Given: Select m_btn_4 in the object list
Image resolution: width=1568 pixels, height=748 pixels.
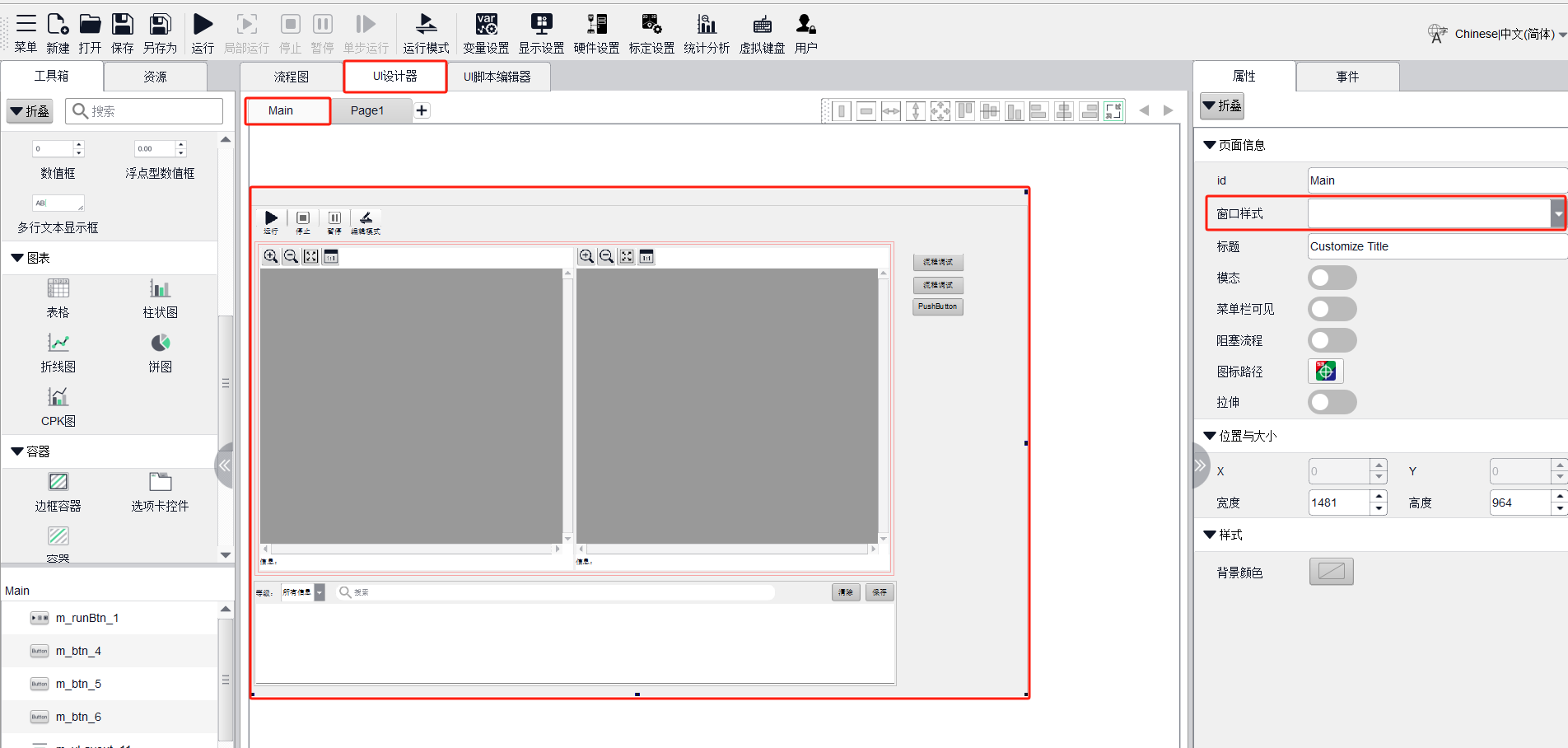Looking at the screenshot, I should [x=110, y=651].
